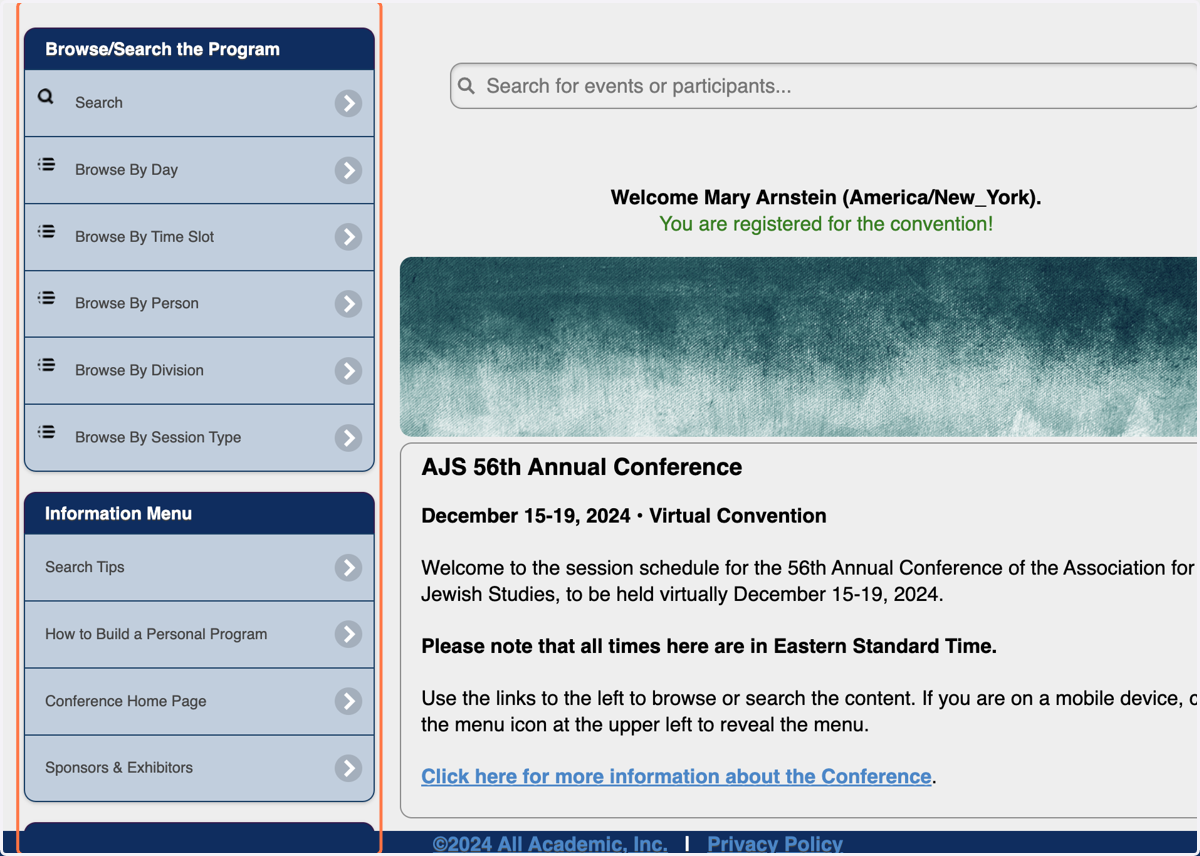Click the Eastern Standard Time note
1200x856 pixels.
(709, 646)
